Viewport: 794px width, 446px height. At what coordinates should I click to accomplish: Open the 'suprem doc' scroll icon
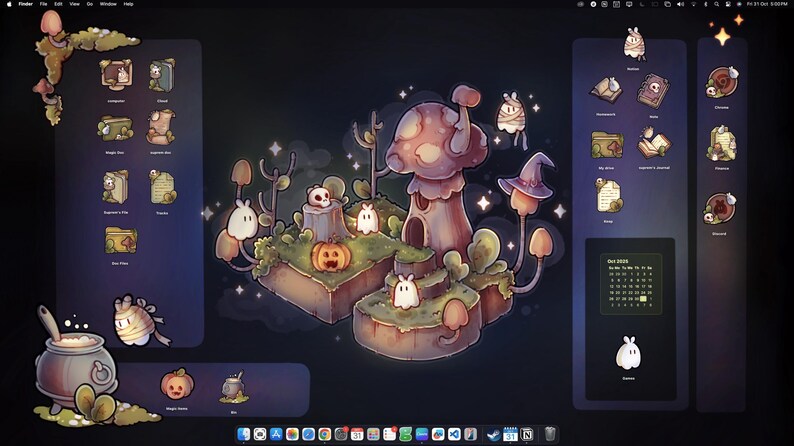[161, 128]
